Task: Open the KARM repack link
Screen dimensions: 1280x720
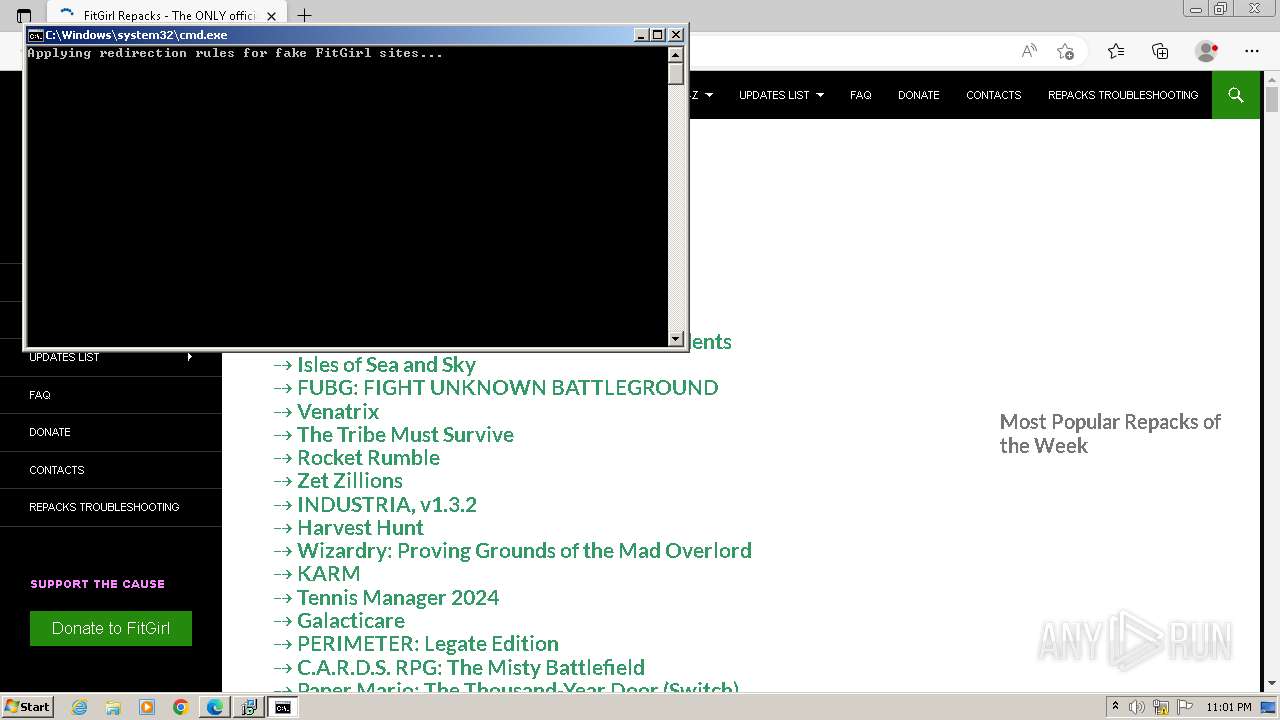Action: pyautogui.click(x=328, y=574)
